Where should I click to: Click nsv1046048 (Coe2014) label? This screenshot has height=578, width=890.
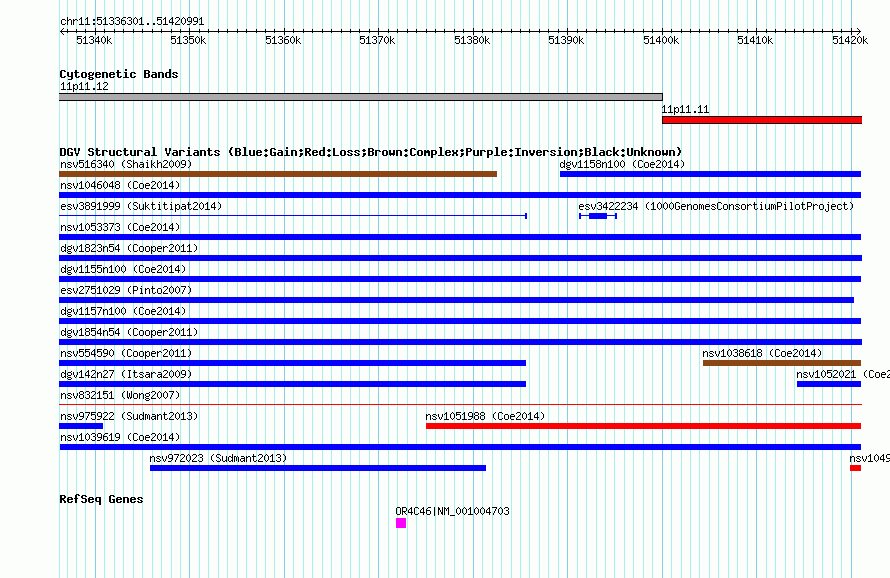point(120,185)
